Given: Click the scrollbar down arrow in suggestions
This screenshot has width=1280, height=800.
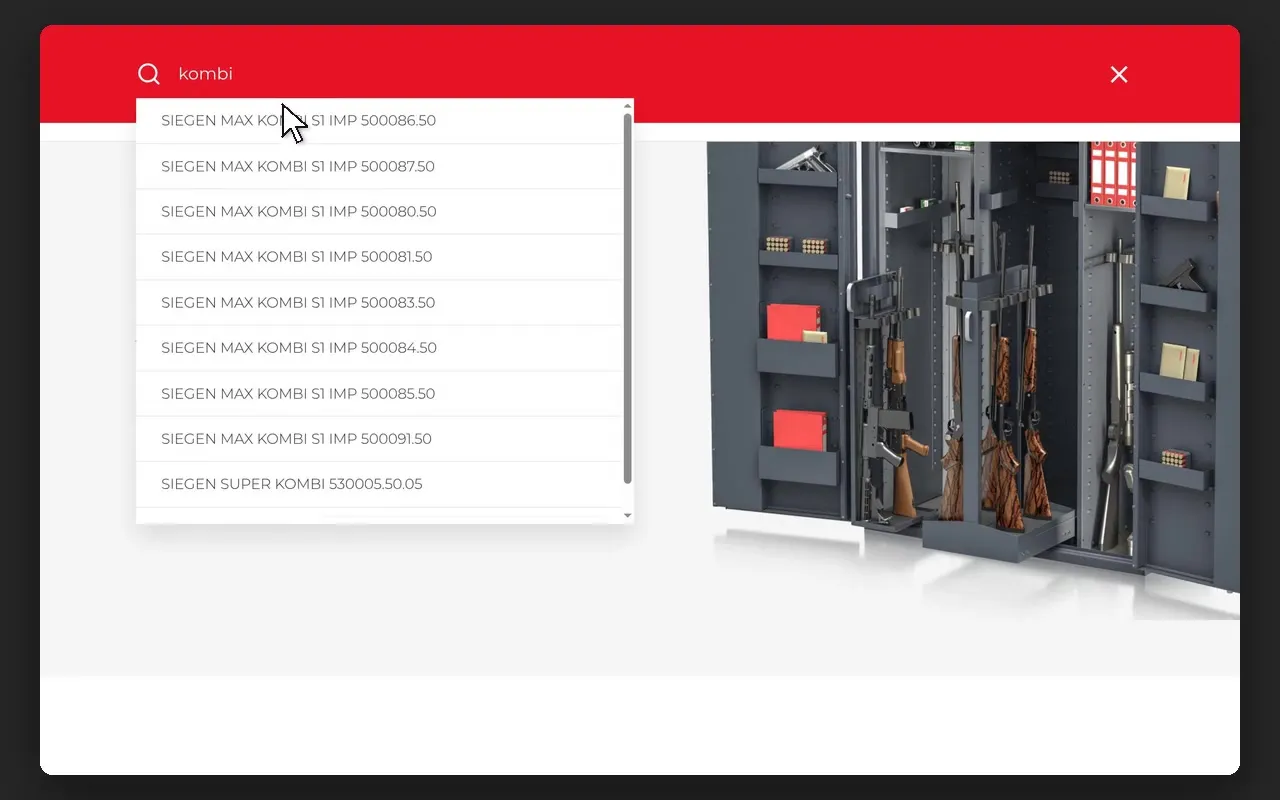Looking at the screenshot, I should pyautogui.click(x=628, y=516).
